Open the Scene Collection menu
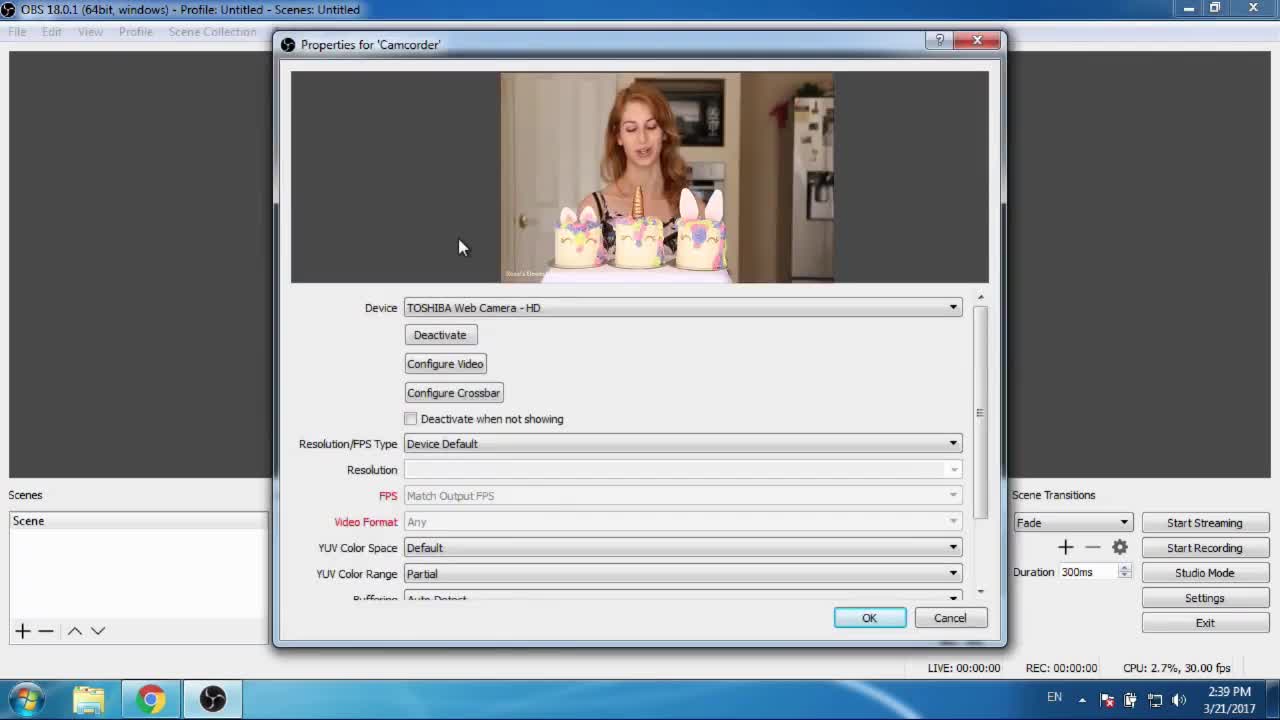Screen dimensions: 1280x720 (212, 32)
